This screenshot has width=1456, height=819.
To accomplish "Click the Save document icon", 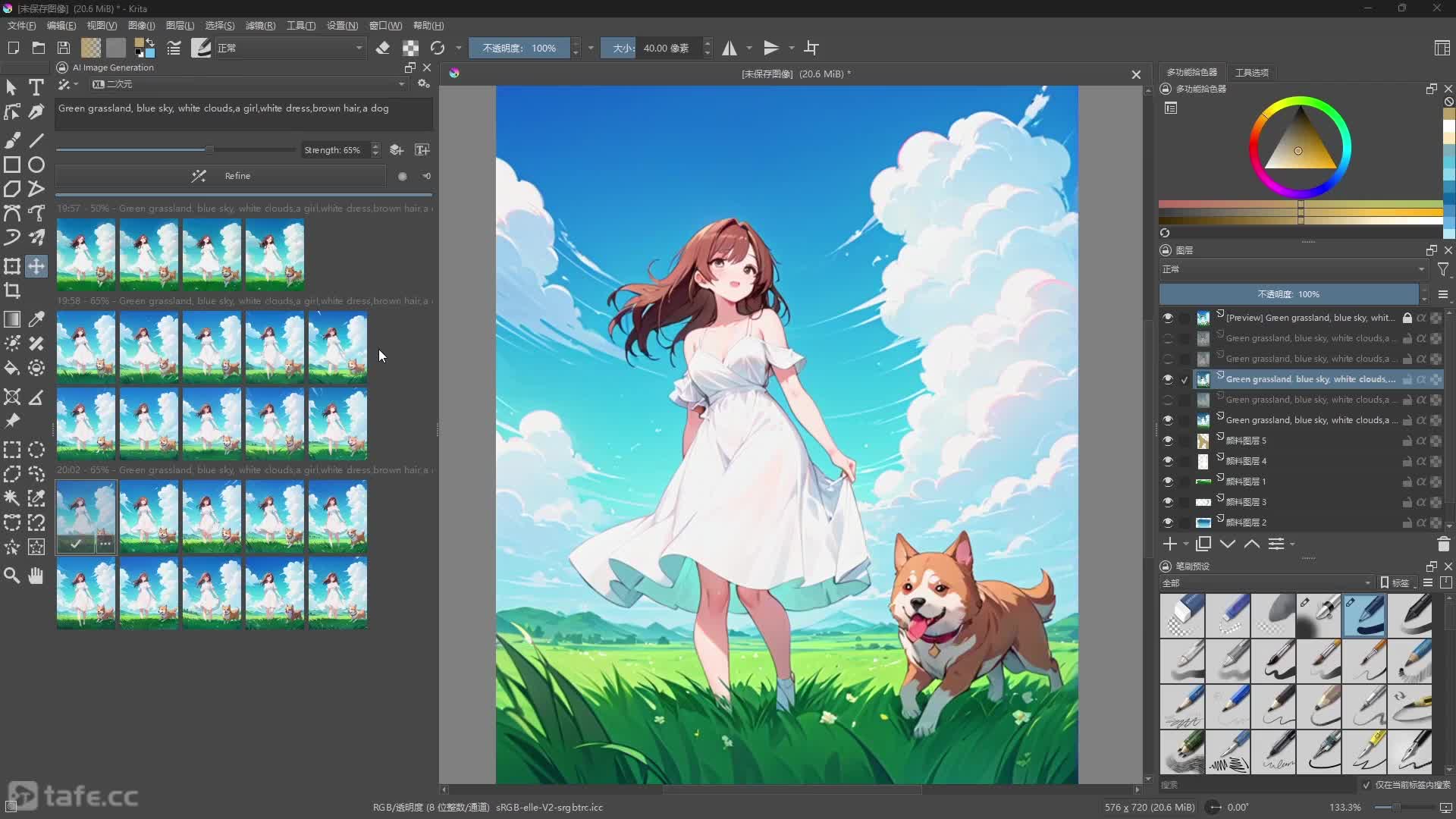I will [64, 48].
